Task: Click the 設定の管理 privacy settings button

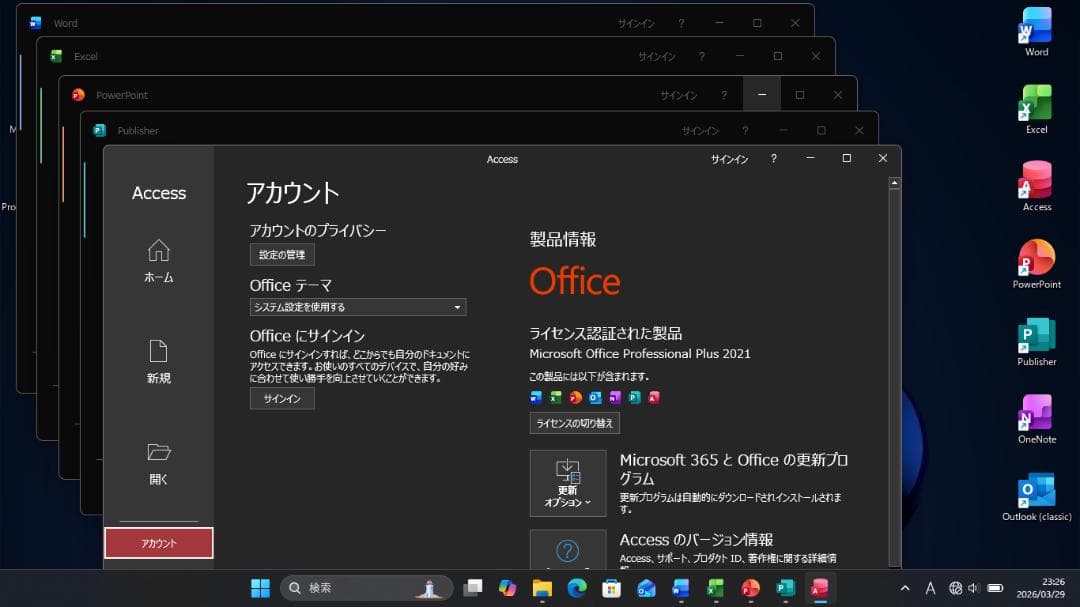Action: click(282, 254)
